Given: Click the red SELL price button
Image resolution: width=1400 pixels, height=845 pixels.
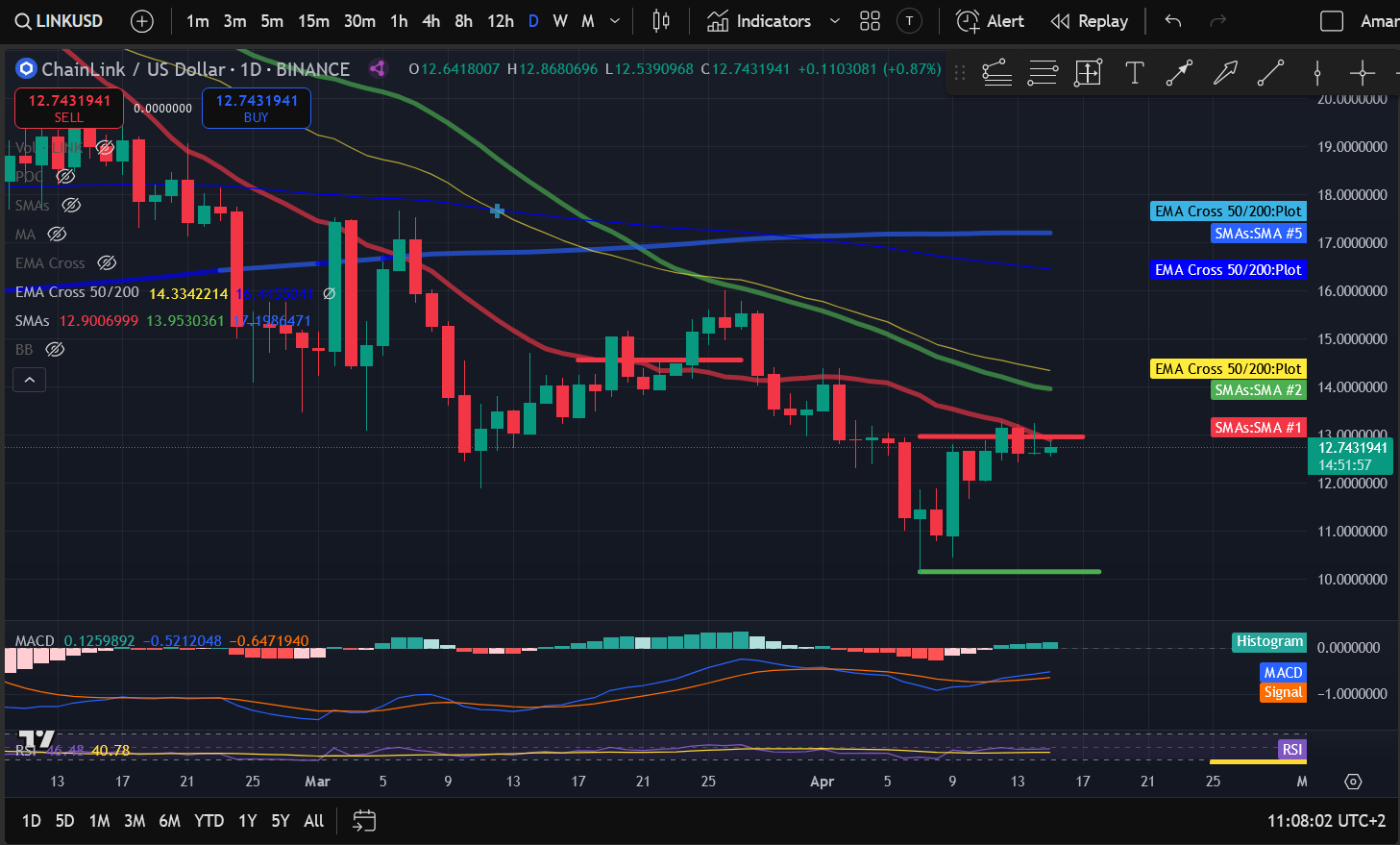Looking at the screenshot, I should tap(69, 108).
